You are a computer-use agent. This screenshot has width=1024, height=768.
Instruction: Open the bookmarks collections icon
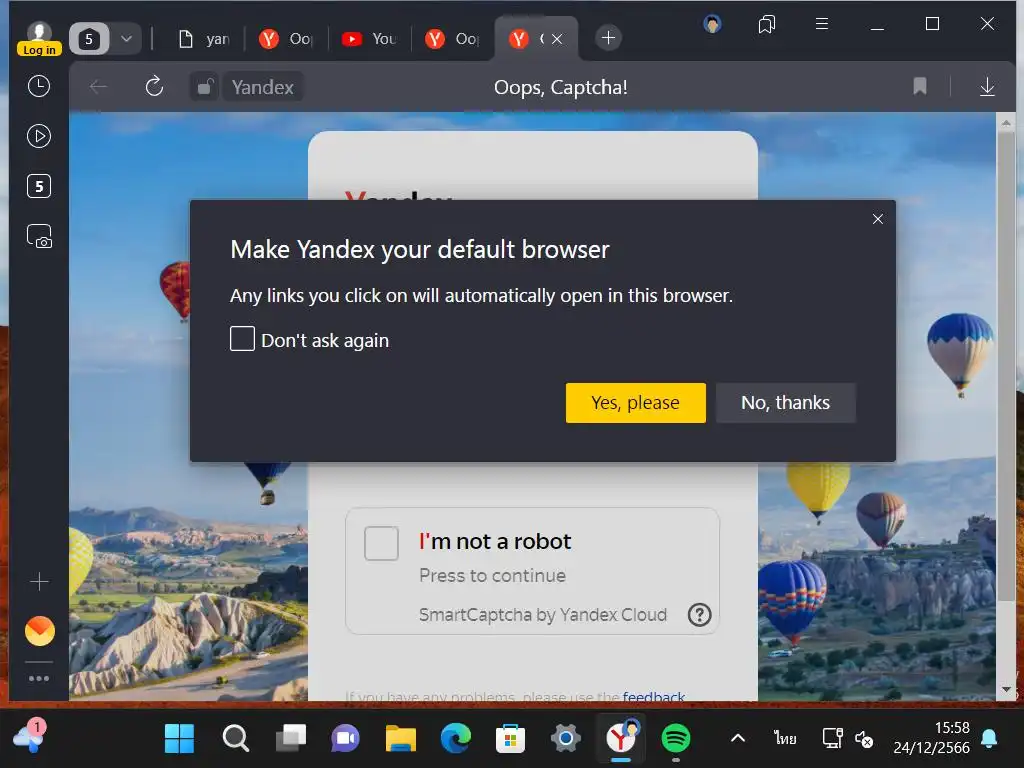[767, 24]
